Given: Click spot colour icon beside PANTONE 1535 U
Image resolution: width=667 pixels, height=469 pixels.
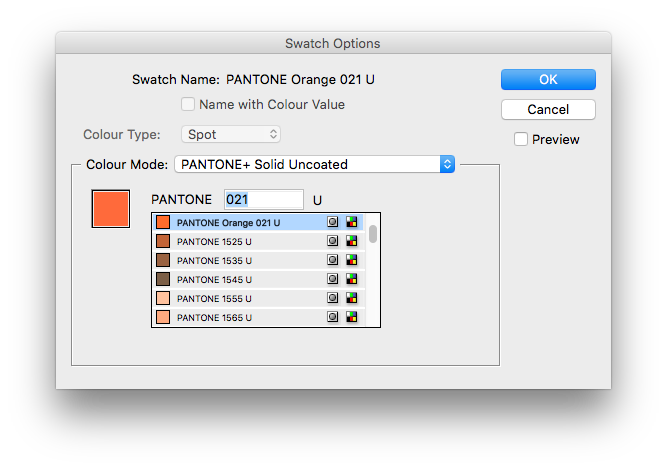Looking at the screenshot, I should point(333,260).
